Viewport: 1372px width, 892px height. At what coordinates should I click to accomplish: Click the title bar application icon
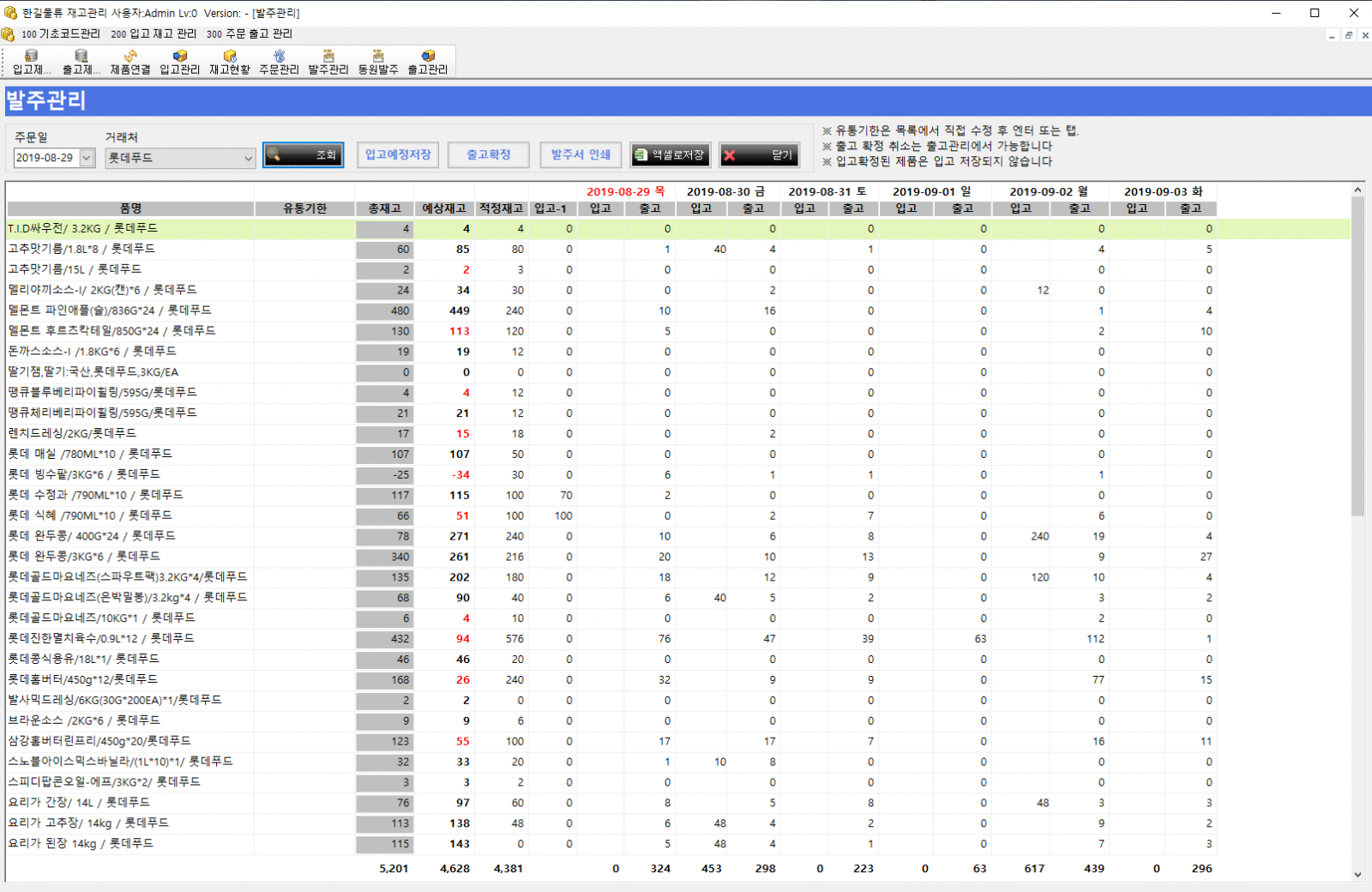pos(10,13)
